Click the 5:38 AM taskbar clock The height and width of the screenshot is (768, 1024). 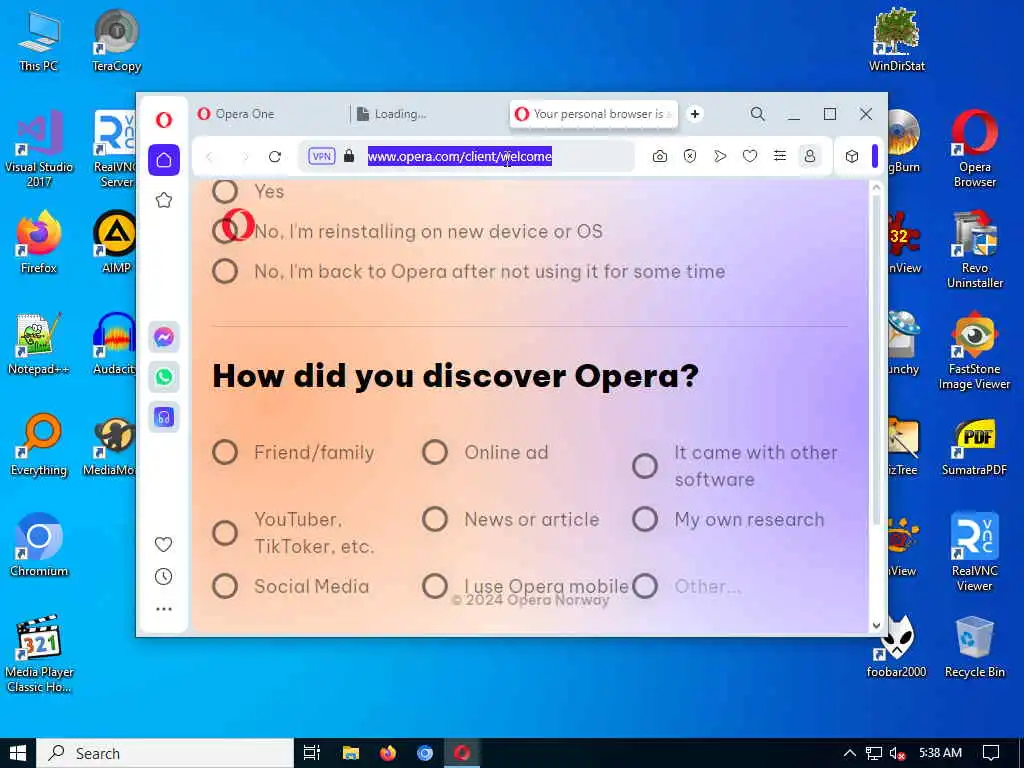click(x=940, y=753)
